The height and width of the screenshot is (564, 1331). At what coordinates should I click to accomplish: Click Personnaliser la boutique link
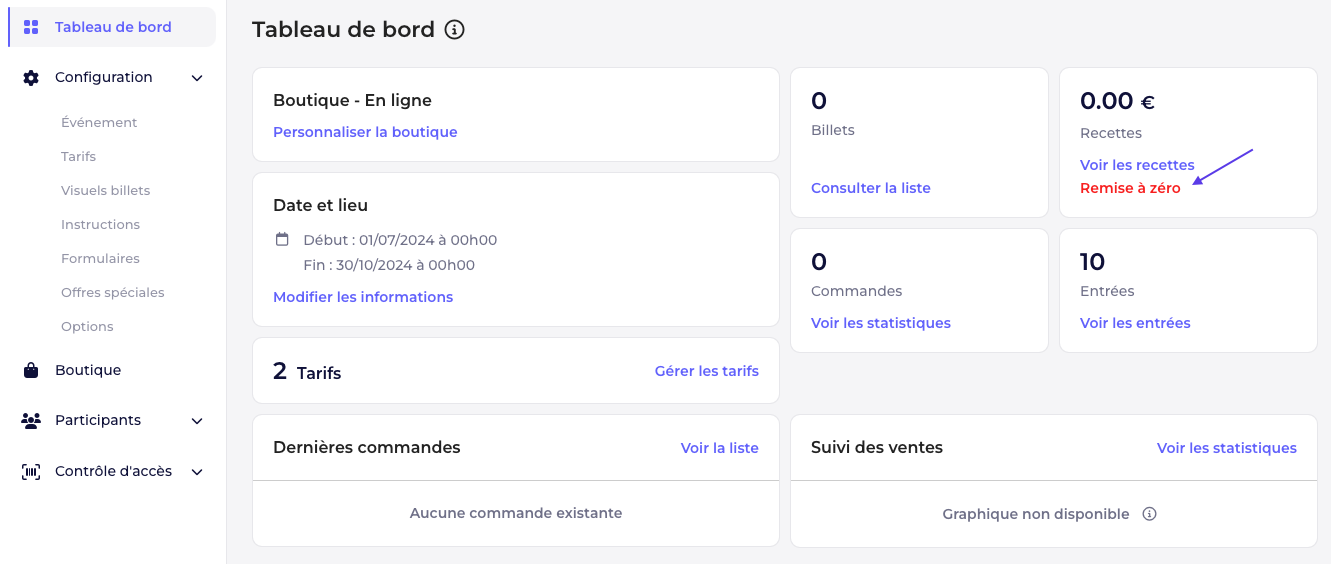pos(365,132)
